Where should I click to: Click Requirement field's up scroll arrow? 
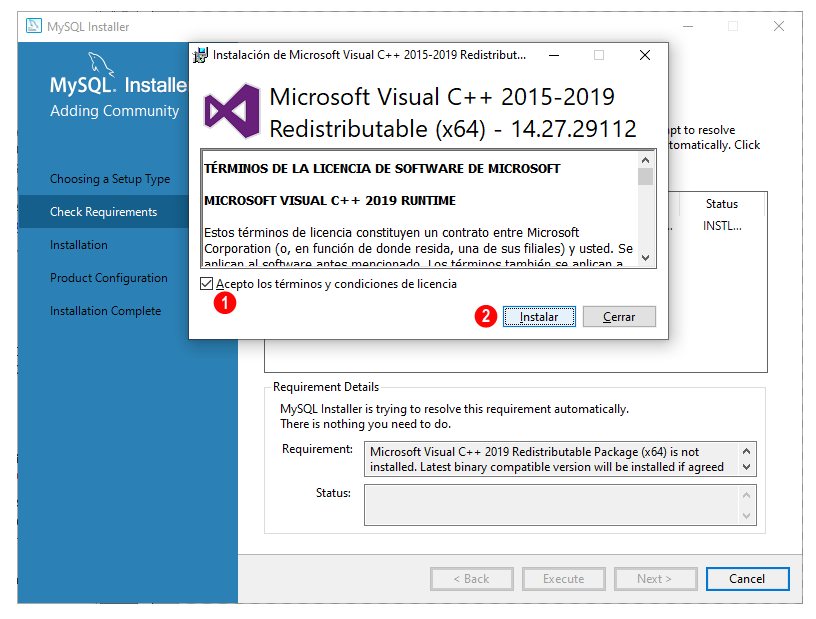tap(746, 451)
